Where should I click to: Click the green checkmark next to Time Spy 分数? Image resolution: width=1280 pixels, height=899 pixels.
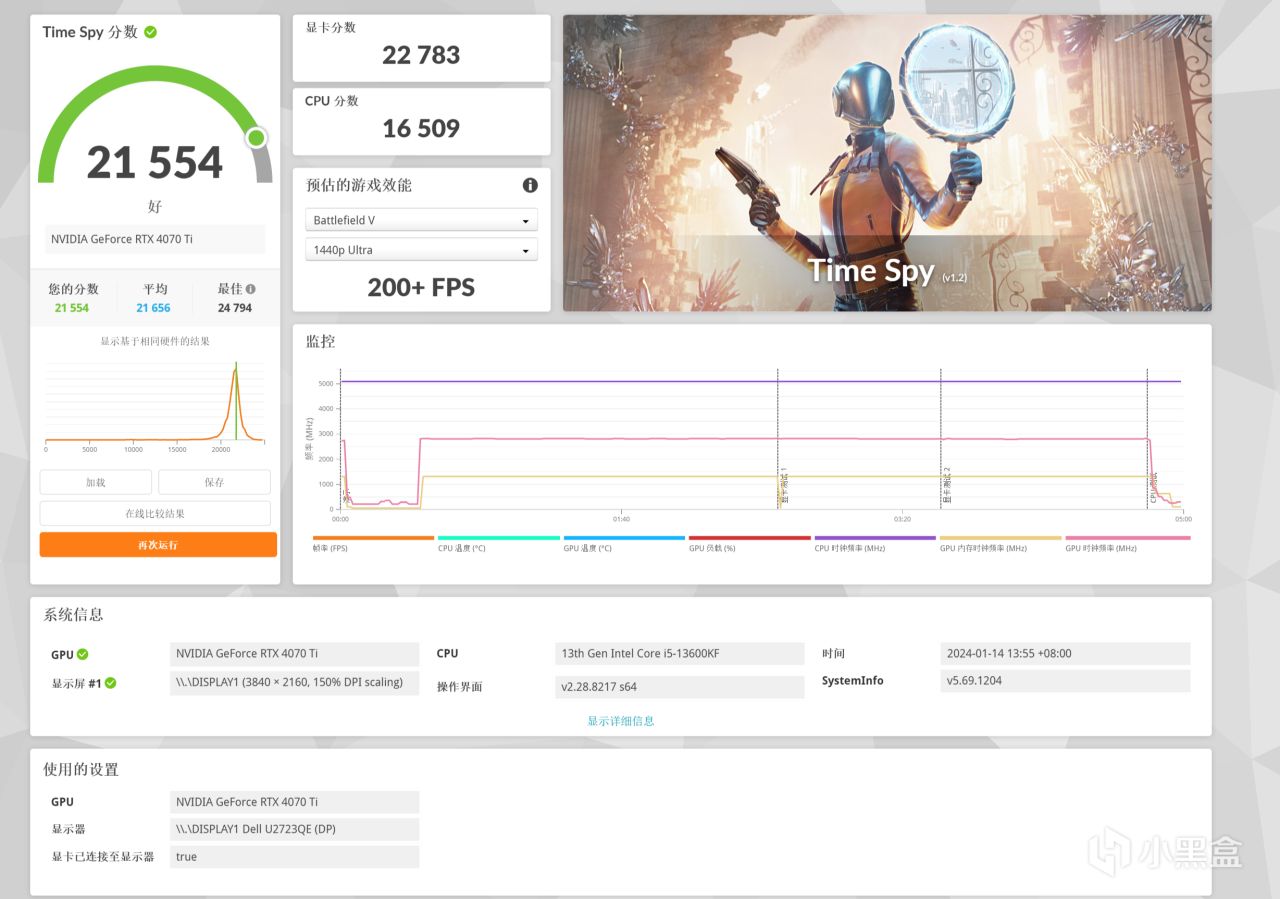click(x=150, y=32)
